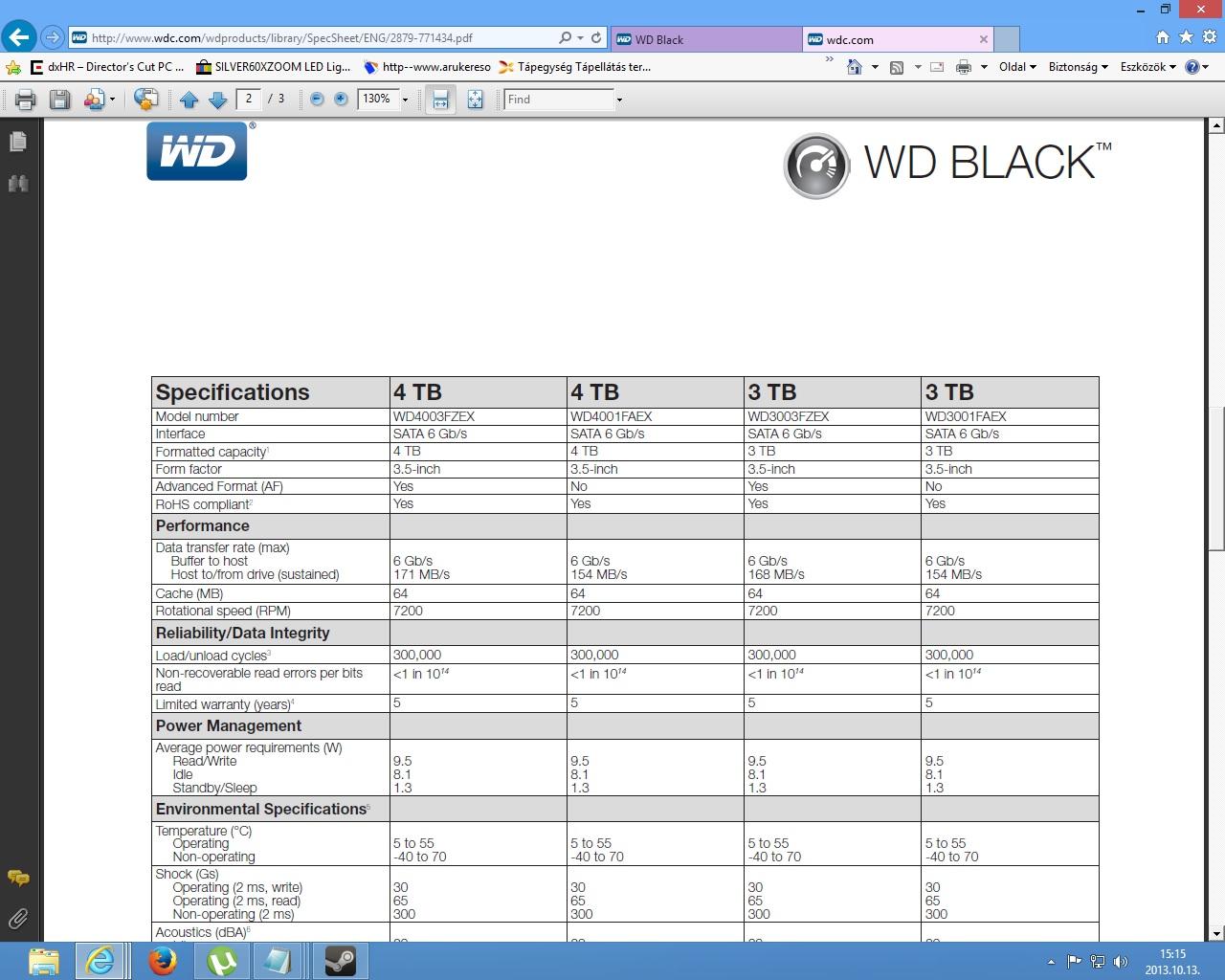Reload the page with the refresh icon
This screenshot has height=980, width=1225.
tap(596, 38)
